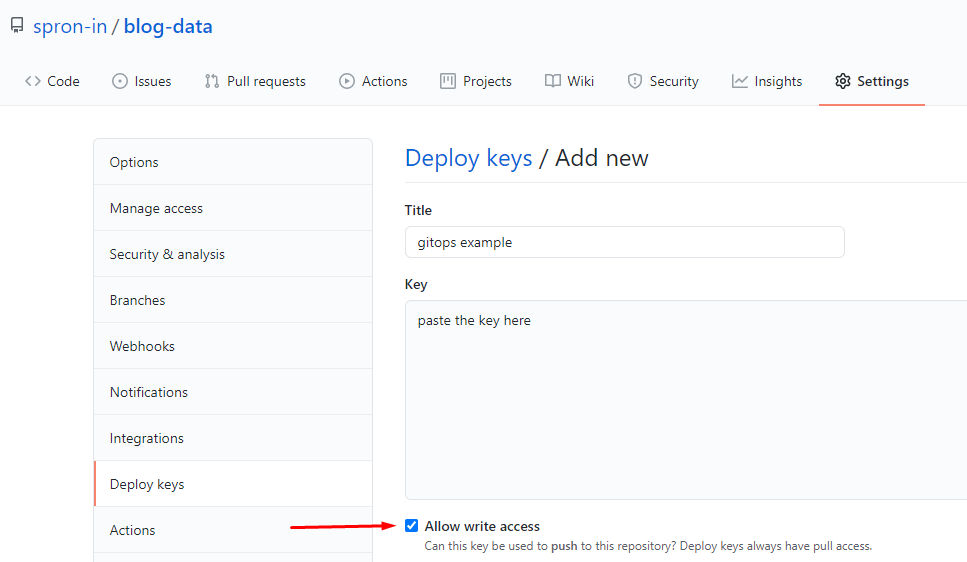The width and height of the screenshot is (967, 562).
Task: Open Webhooks settings in the sidebar
Action: click(x=142, y=346)
